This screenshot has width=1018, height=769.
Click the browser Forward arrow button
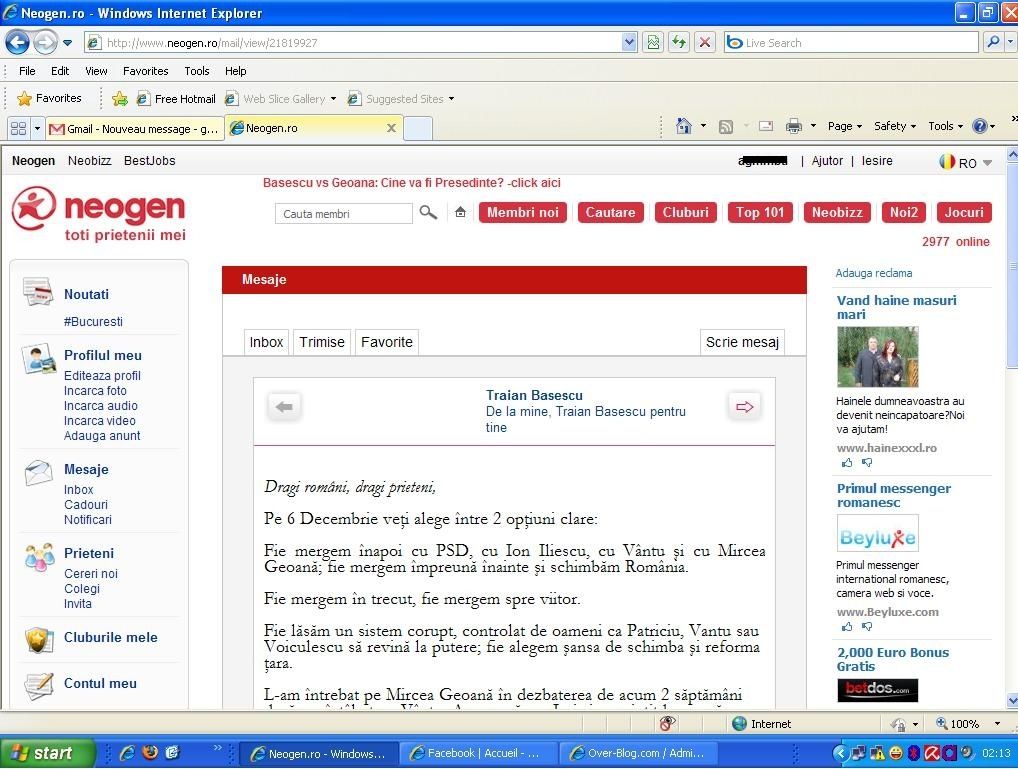[45, 43]
